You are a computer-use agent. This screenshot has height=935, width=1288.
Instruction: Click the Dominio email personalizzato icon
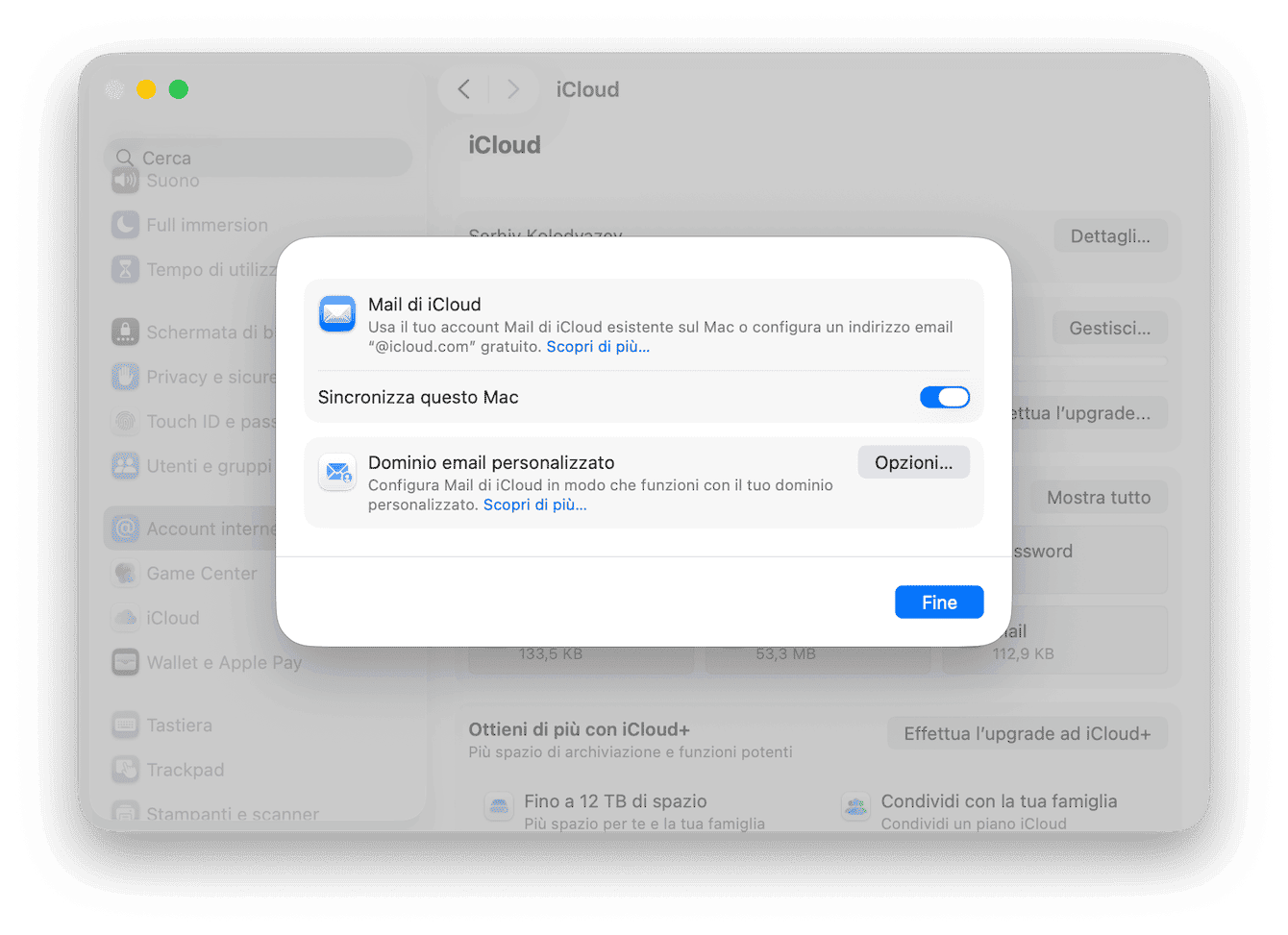tap(337, 472)
